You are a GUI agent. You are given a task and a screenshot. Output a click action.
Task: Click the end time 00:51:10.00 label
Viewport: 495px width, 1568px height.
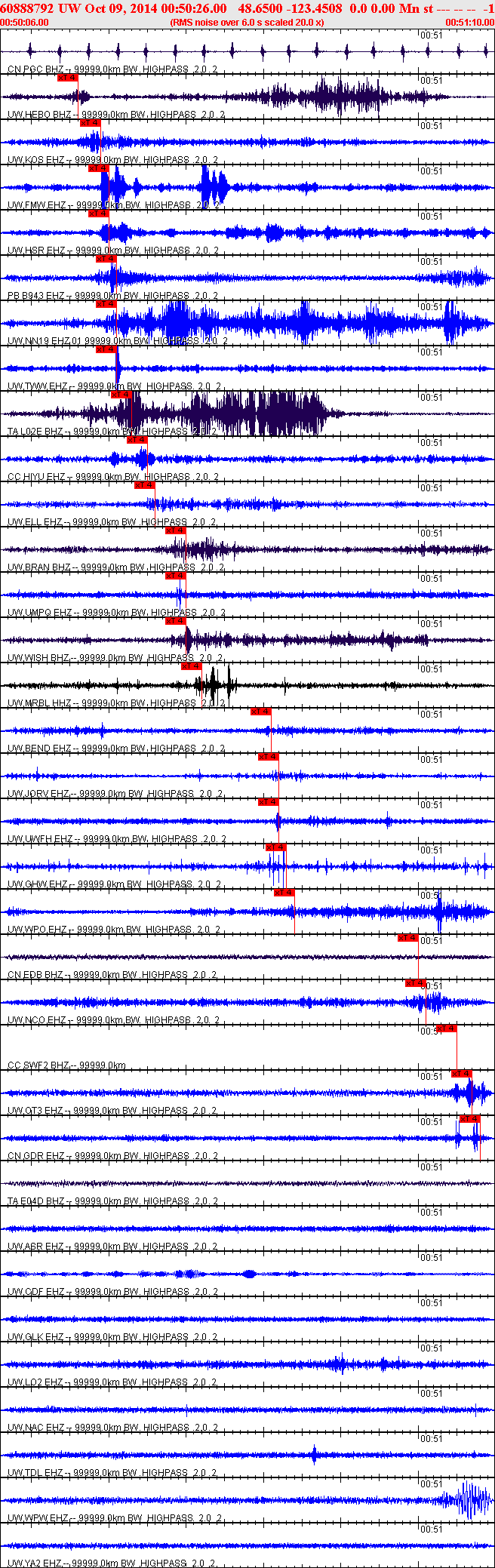click(470, 23)
